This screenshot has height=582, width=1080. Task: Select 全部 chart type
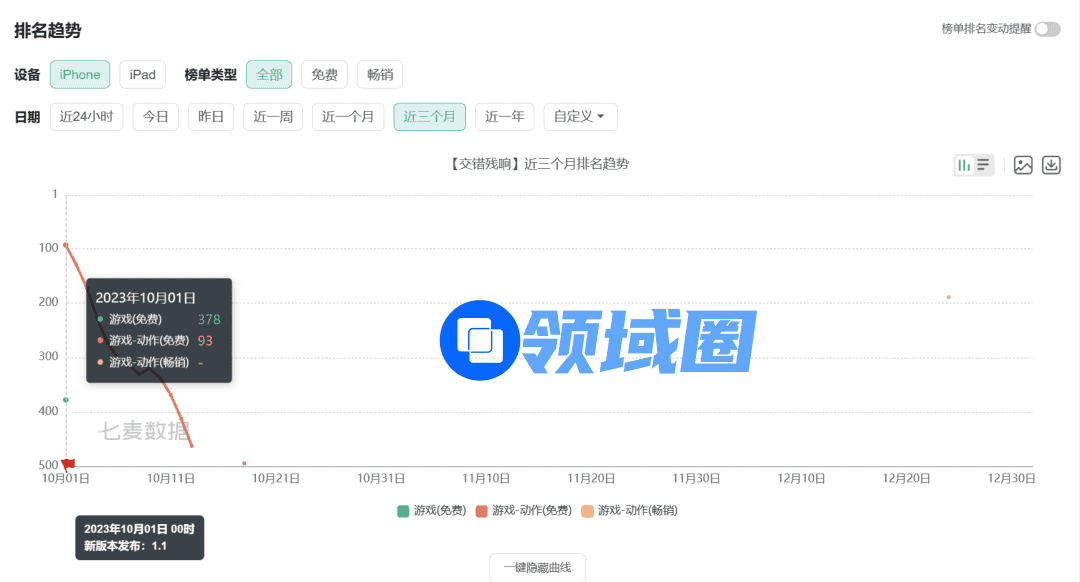pos(269,75)
